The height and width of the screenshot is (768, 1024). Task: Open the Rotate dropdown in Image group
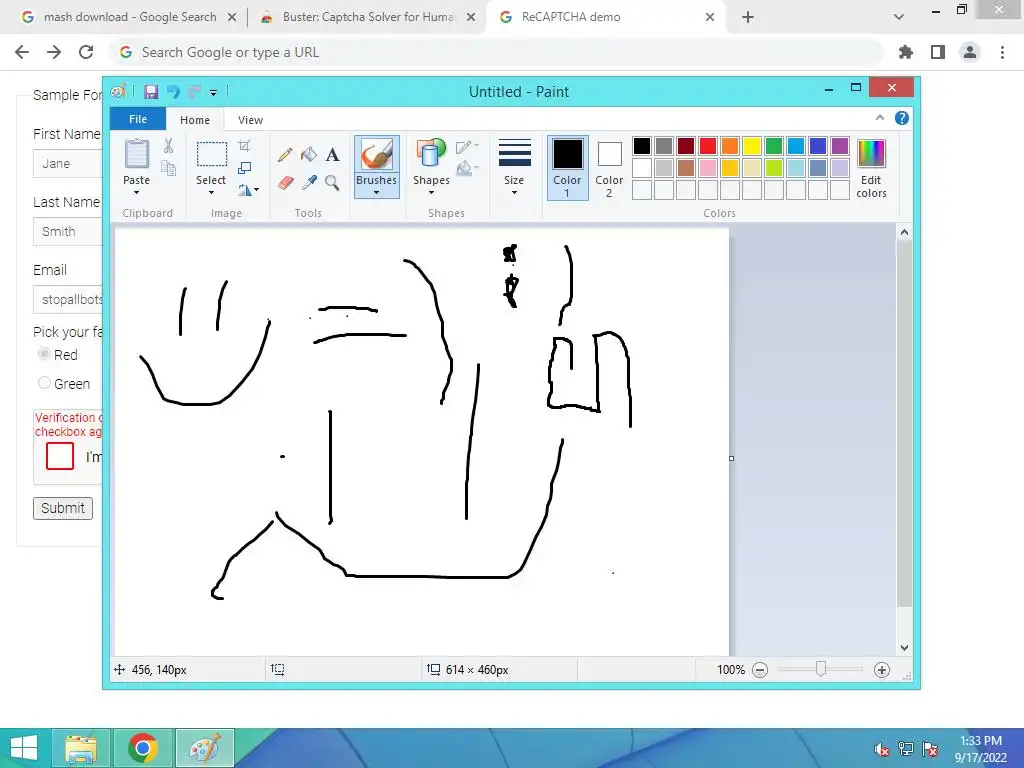pos(249,190)
